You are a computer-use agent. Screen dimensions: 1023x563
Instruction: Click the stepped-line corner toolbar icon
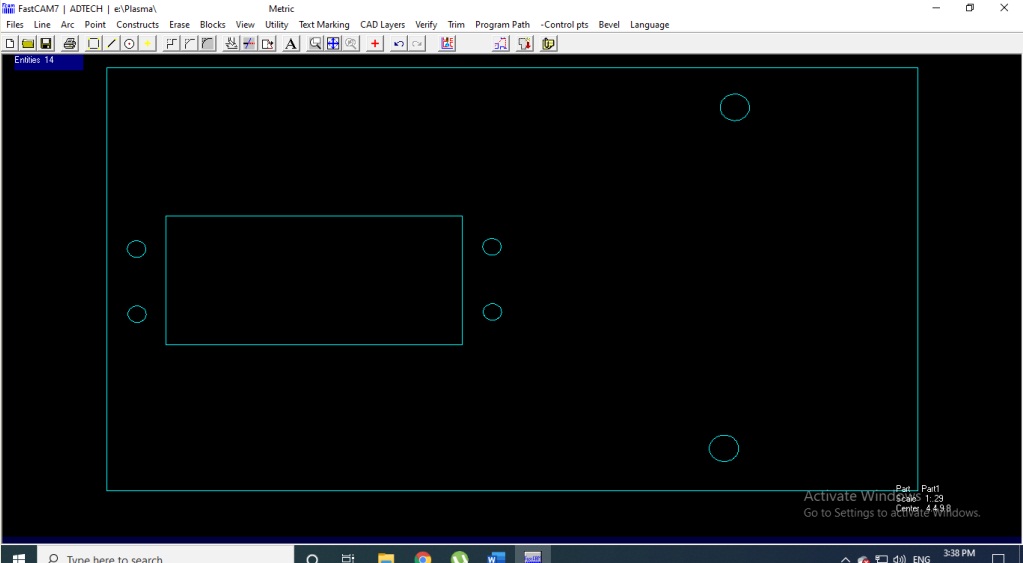(172, 44)
